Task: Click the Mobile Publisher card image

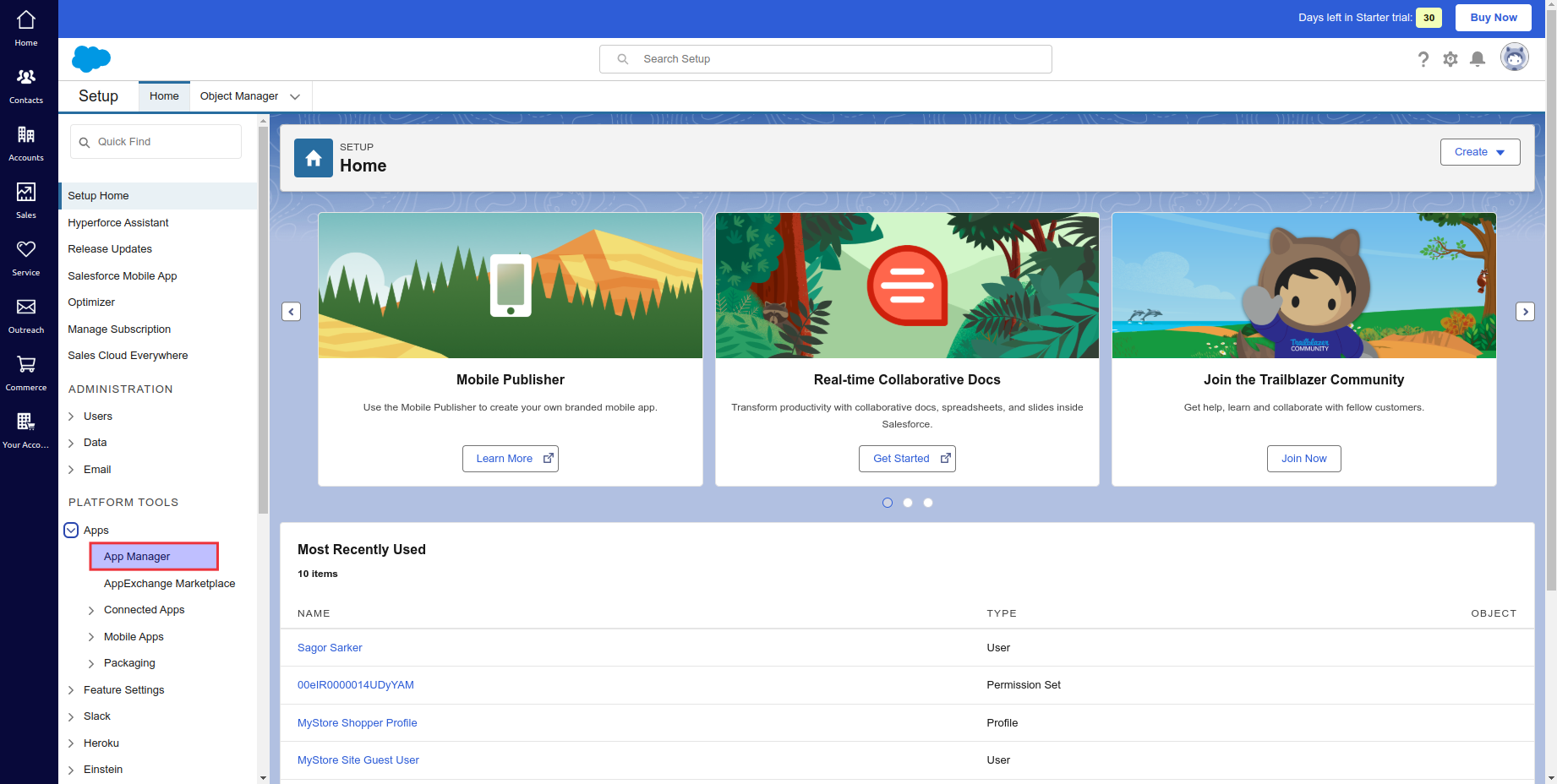Action: click(511, 286)
